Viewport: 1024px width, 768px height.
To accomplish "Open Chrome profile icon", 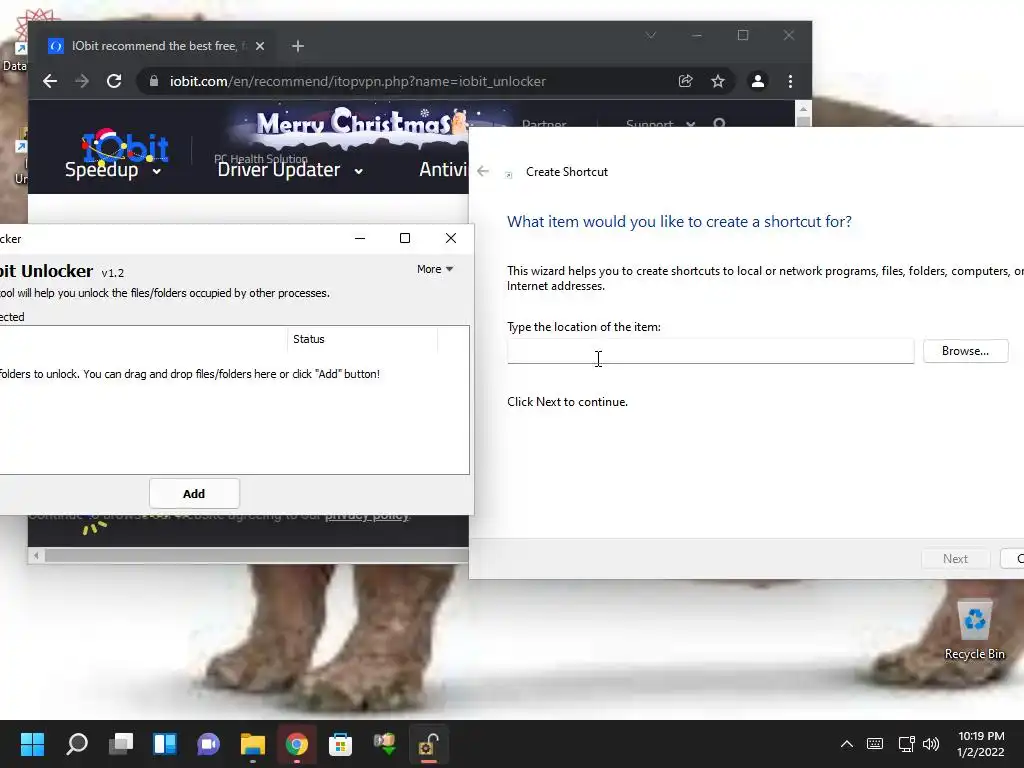I will click(758, 81).
